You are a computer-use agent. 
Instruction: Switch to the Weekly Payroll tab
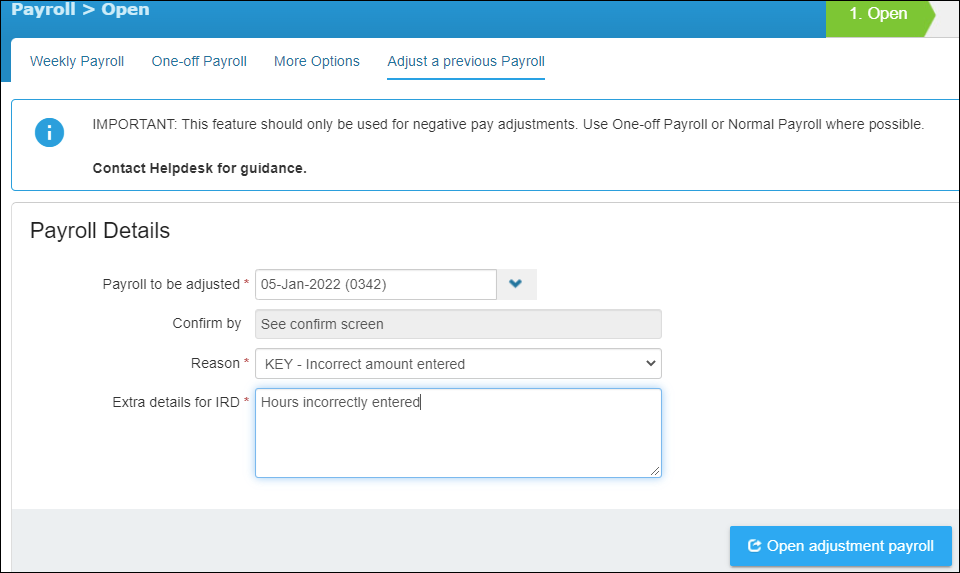[77, 61]
